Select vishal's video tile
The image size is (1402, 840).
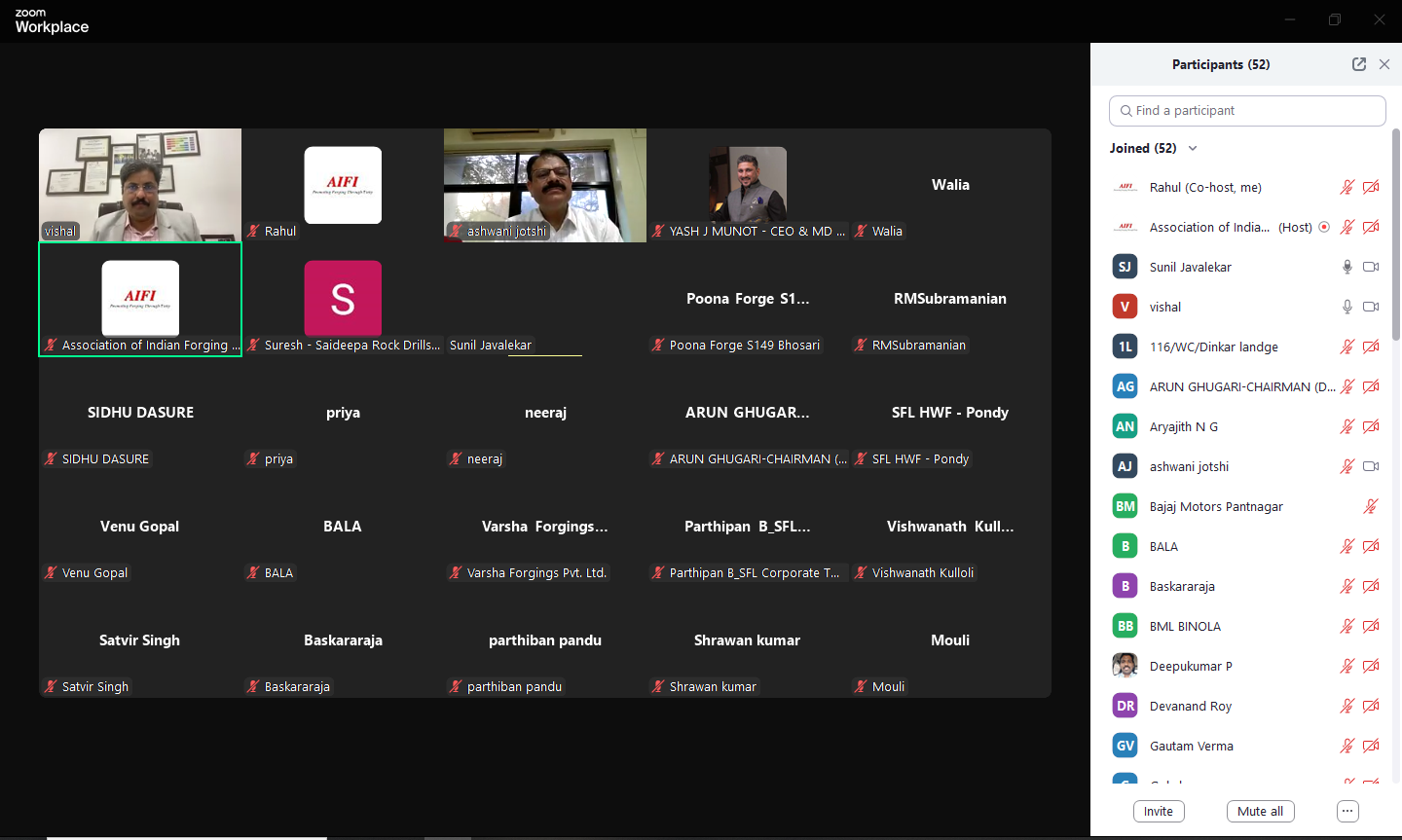pos(140,185)
